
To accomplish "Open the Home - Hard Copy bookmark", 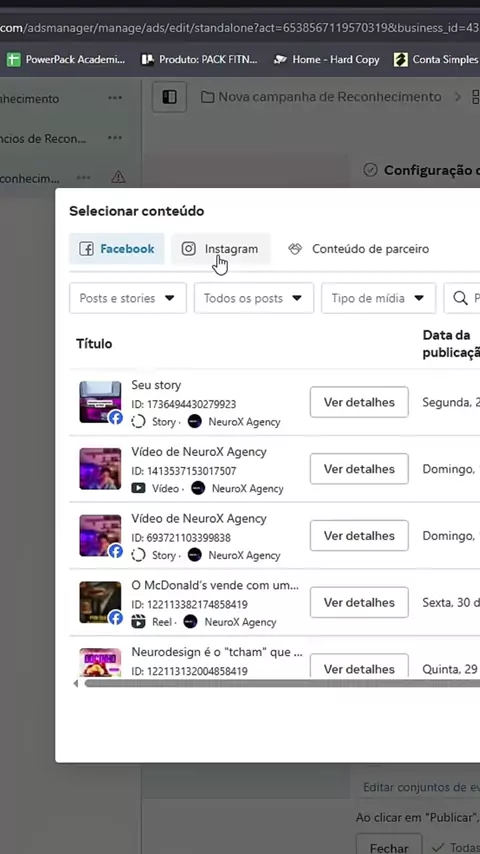I will click(326, 59).
